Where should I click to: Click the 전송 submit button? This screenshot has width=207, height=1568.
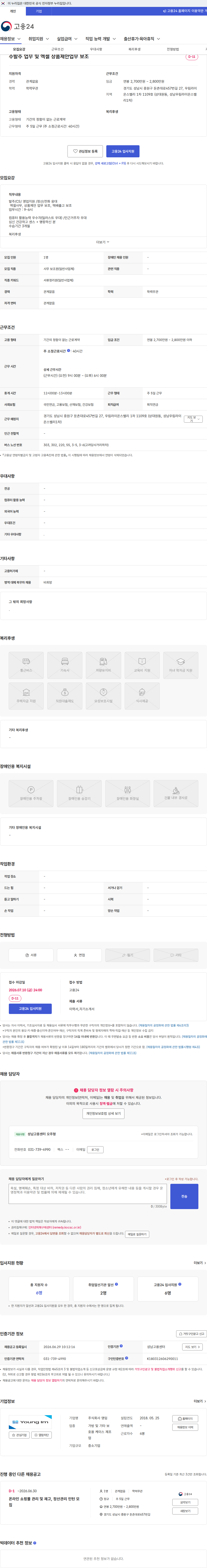pyautogui.click(x=185, y=1196)
